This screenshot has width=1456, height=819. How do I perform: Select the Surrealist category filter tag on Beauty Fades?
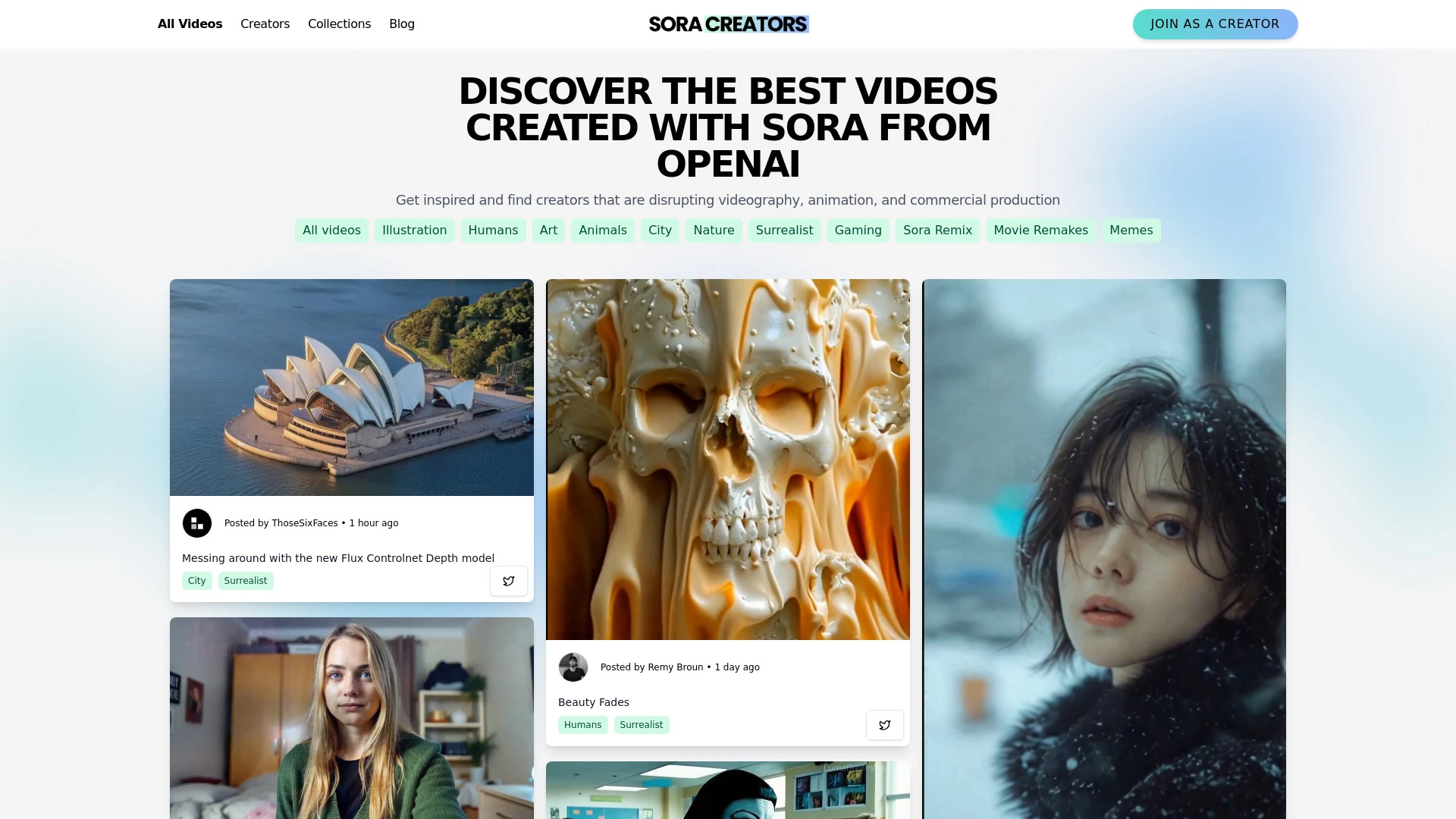[x=641, y=724]
